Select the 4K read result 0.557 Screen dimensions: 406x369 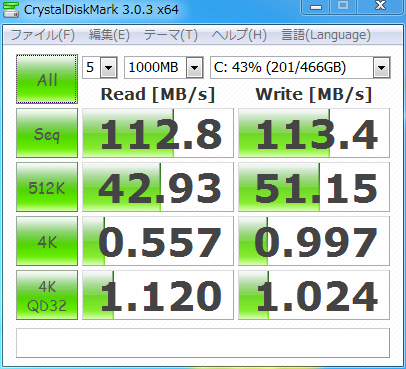point(158,241)
